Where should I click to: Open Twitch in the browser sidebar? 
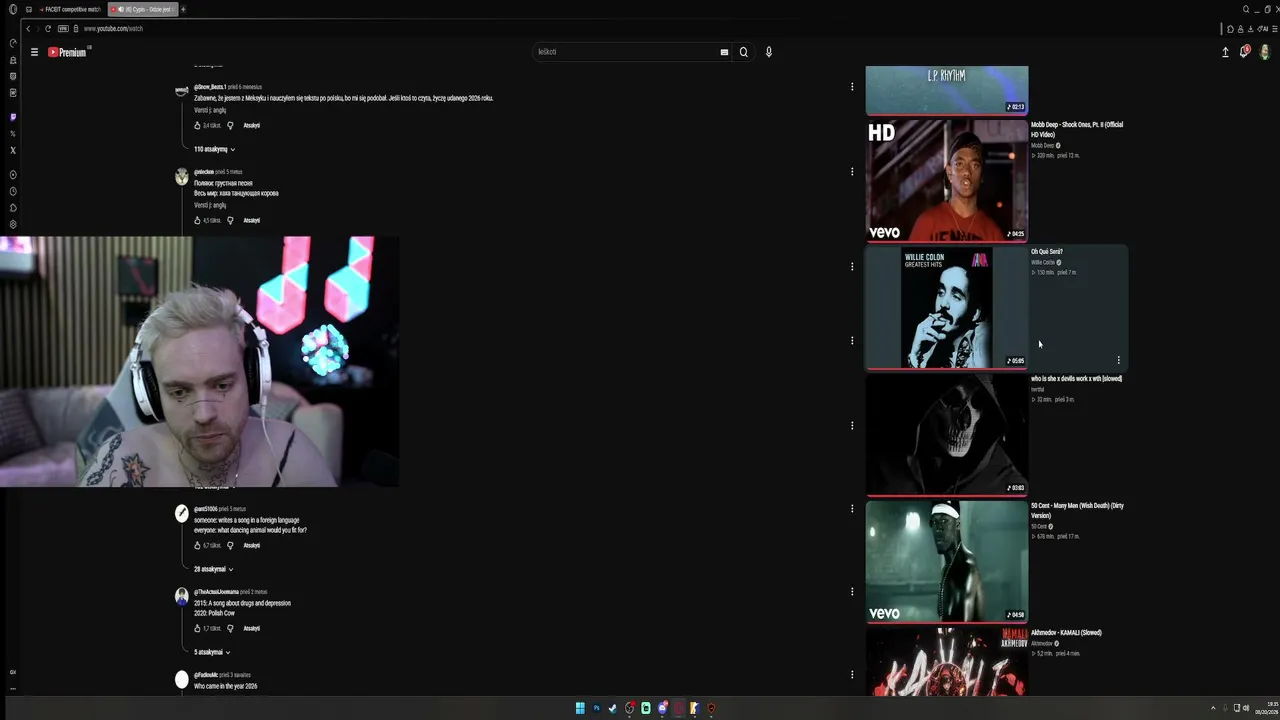pos(13,117)
